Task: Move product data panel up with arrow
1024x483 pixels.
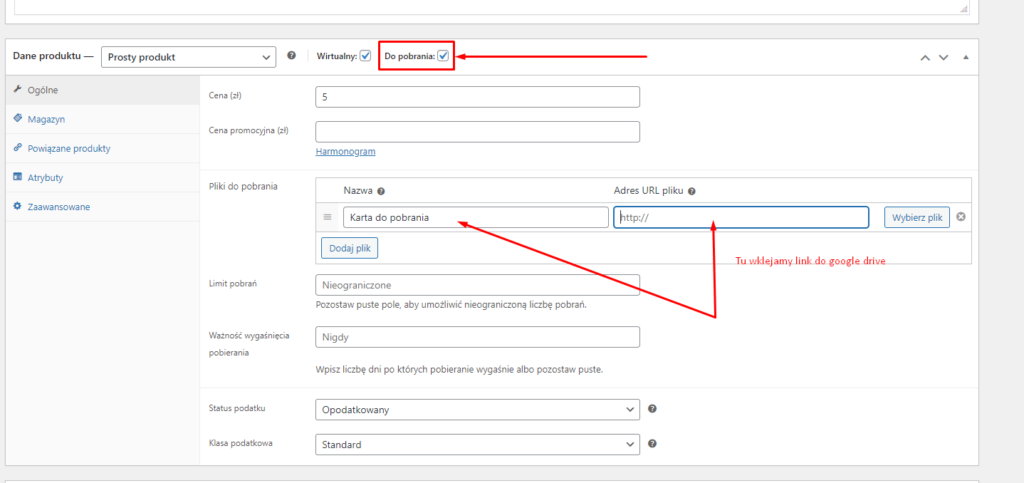Action: click(925, 57)
